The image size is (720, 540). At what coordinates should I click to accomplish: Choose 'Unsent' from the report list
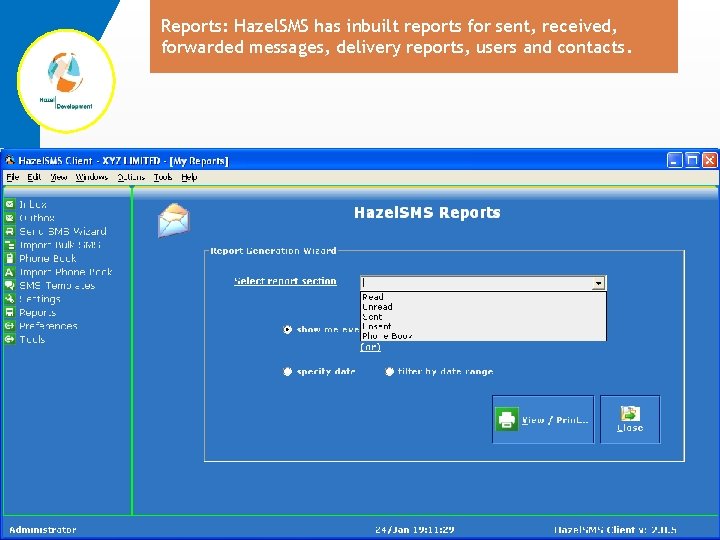click(483, 326)
